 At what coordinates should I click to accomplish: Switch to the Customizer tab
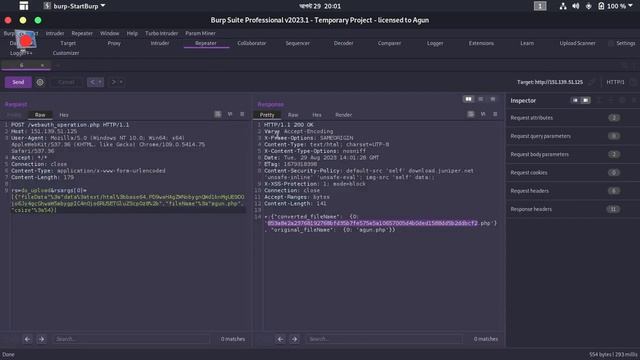tap(66, 53)
